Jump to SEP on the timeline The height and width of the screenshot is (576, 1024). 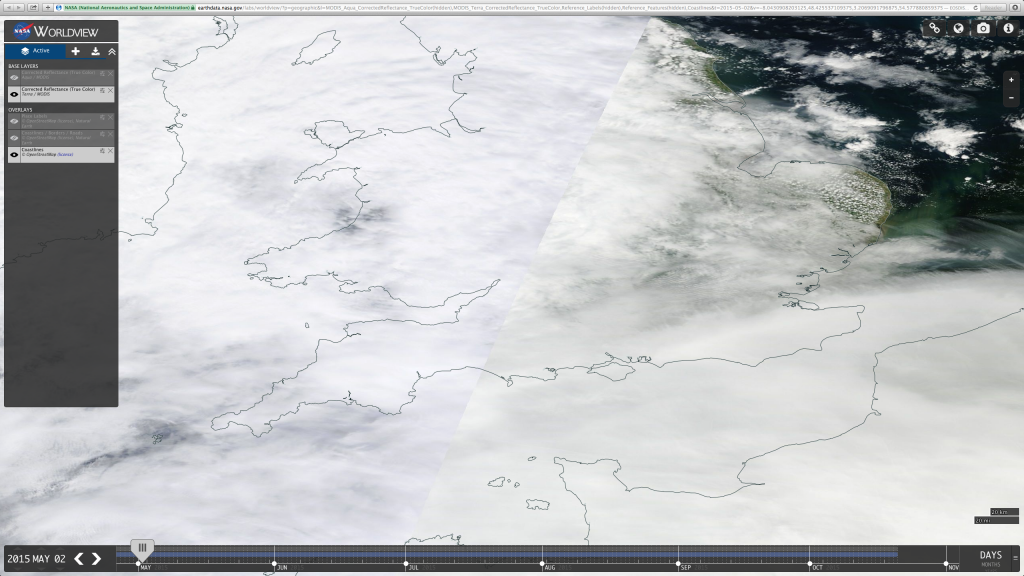point(686,568)
